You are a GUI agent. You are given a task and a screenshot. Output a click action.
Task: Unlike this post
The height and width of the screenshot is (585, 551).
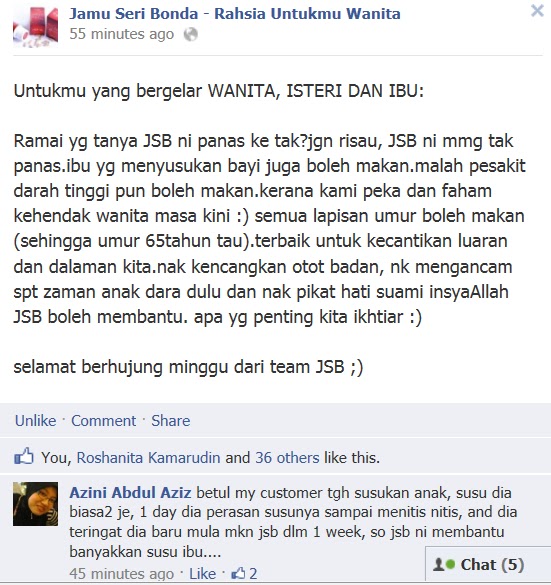[x=35, y=420]
